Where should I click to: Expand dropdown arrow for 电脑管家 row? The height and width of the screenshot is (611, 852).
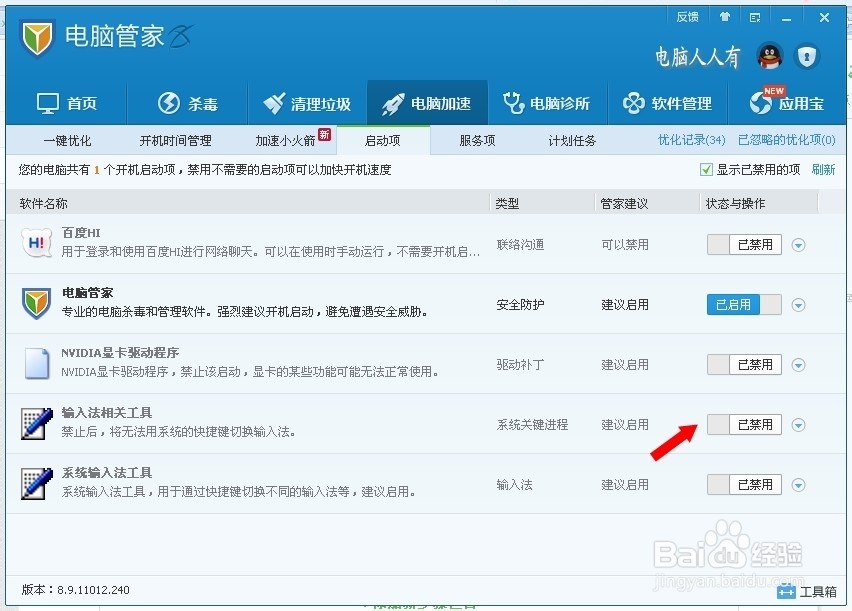click(798, 305)
